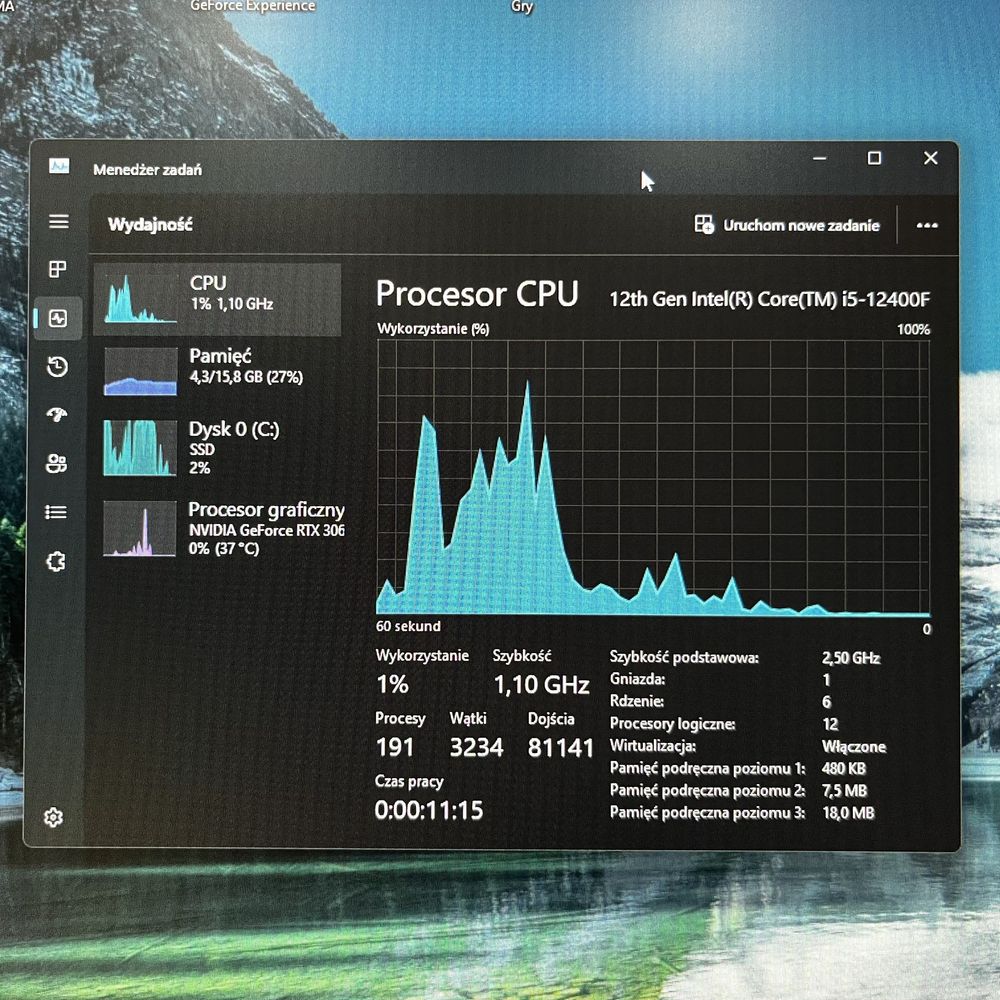Select the CPU performance entry
Image resolution: width=1000 pixels, height=1000 pixels.
coord(217,300)
